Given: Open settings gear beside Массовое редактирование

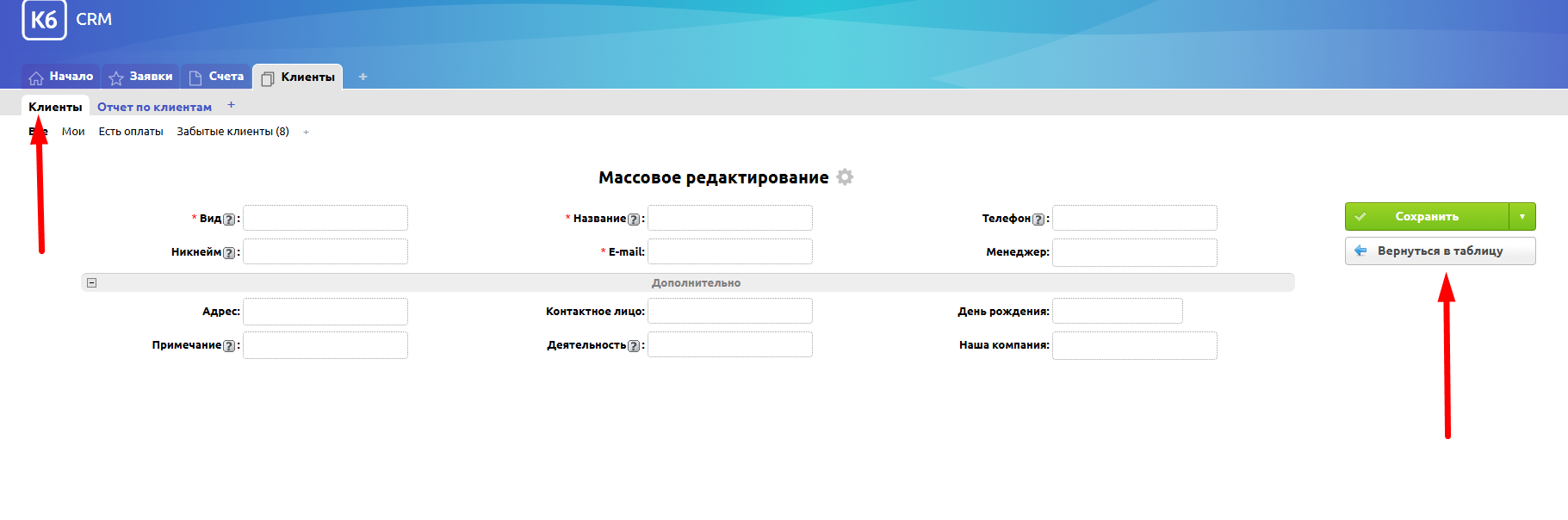Looking at the screenshot, I should point(845,176).
